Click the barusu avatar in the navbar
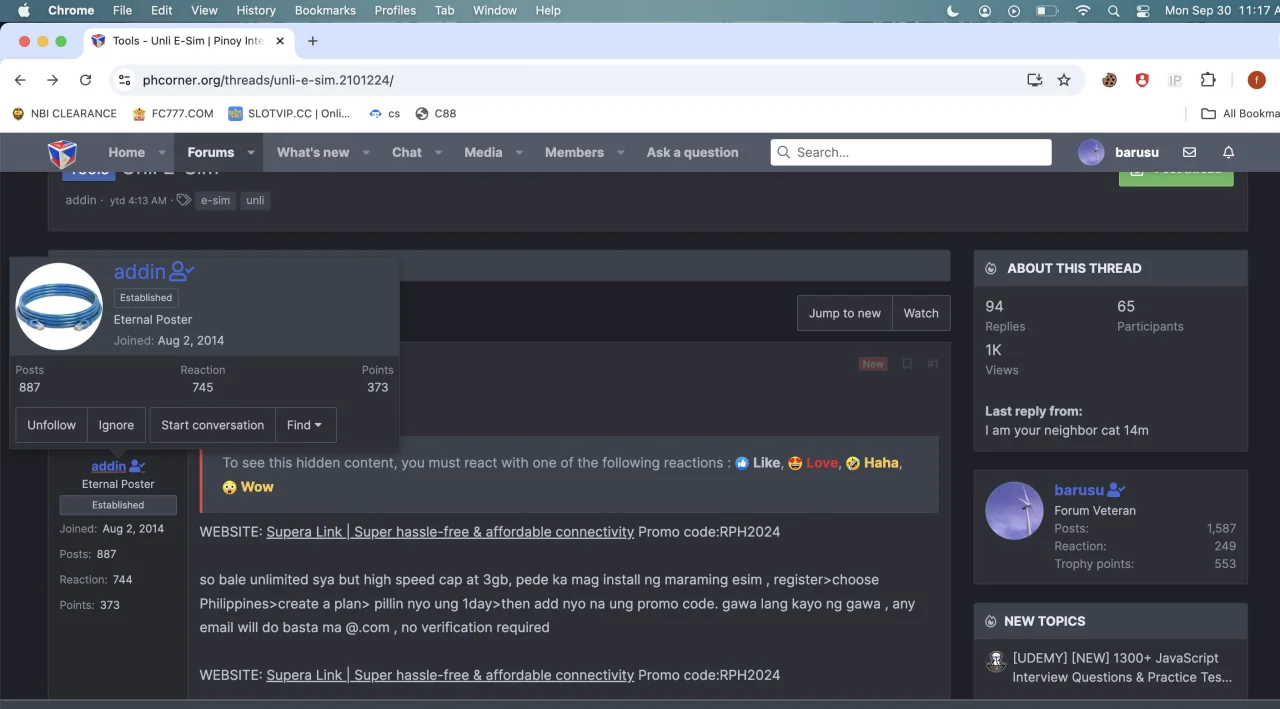Screen dimensions: 1280x709 1091,152
